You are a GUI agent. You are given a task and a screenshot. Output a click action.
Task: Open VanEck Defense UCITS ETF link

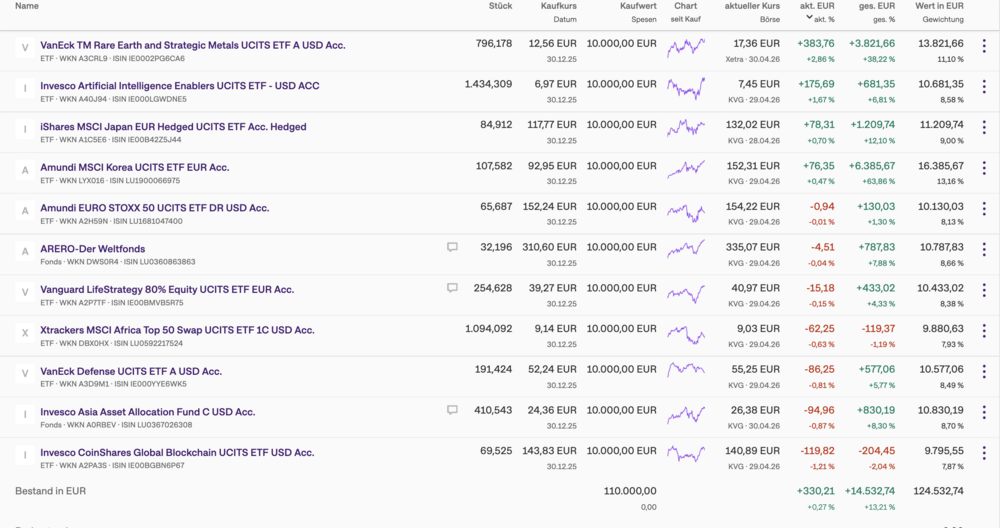[x=131, y=371]
